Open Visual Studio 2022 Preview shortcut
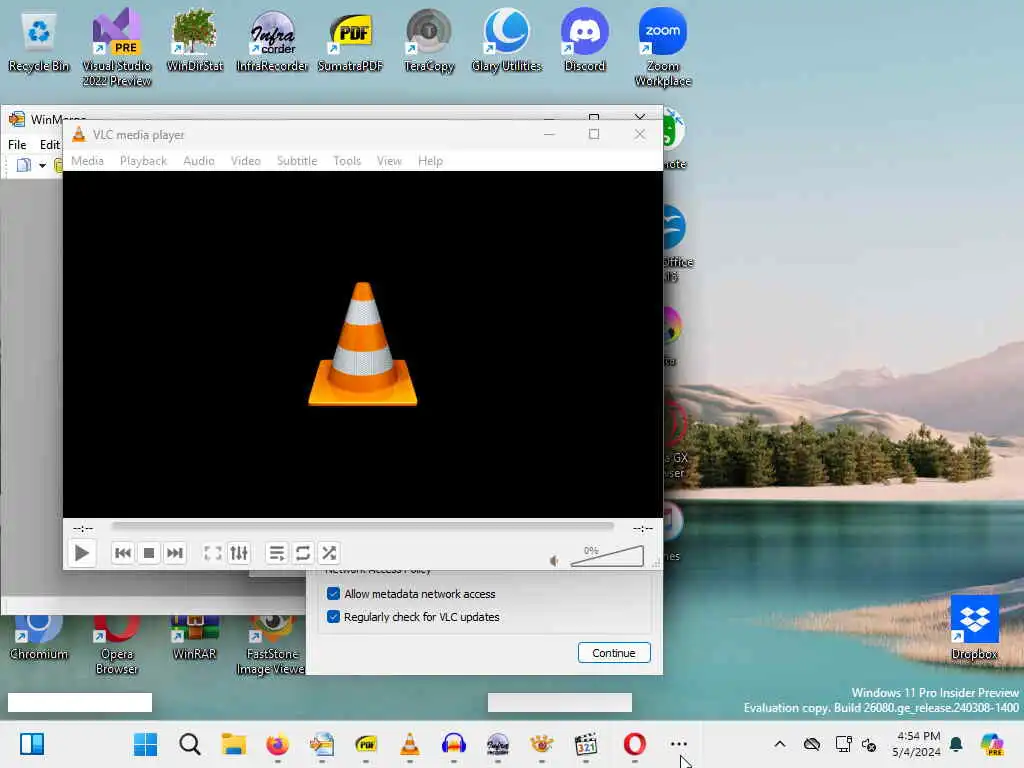1024x768 pixels. point(117,47)
